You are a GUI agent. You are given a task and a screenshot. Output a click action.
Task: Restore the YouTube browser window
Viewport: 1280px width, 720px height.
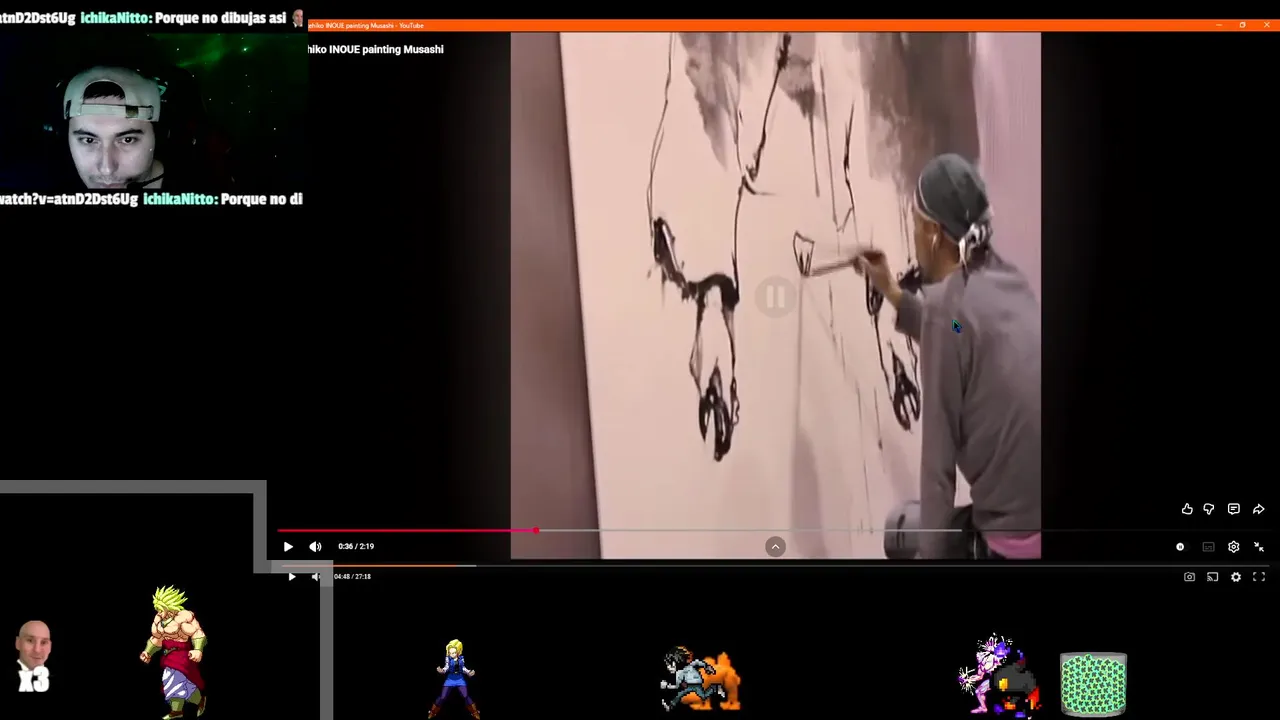(x=1242, y=25)
